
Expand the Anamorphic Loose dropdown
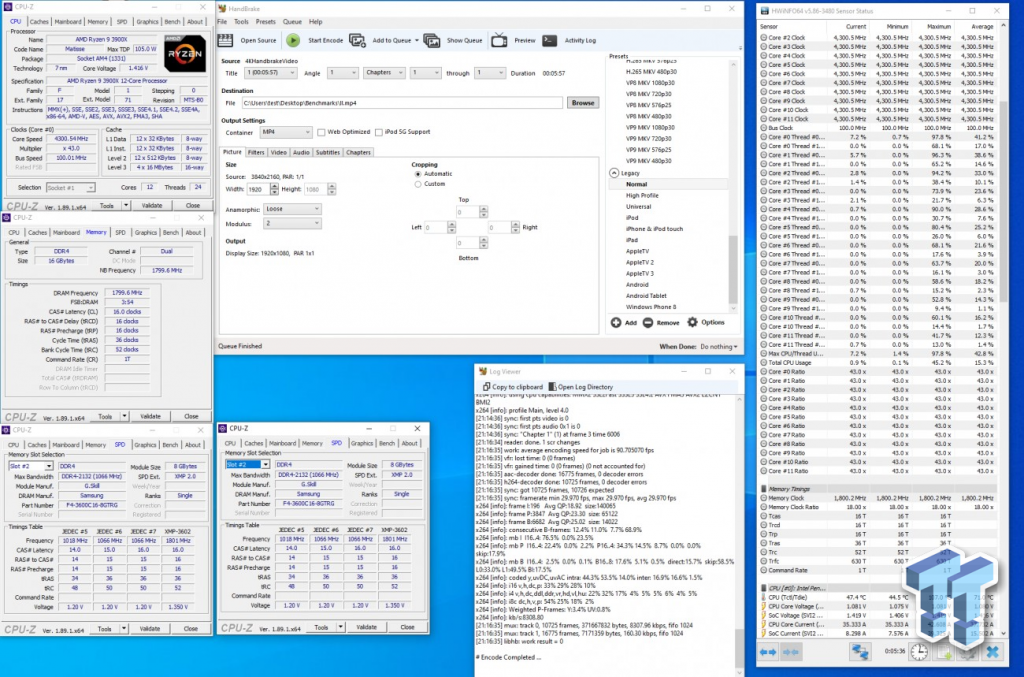[291, 209]
